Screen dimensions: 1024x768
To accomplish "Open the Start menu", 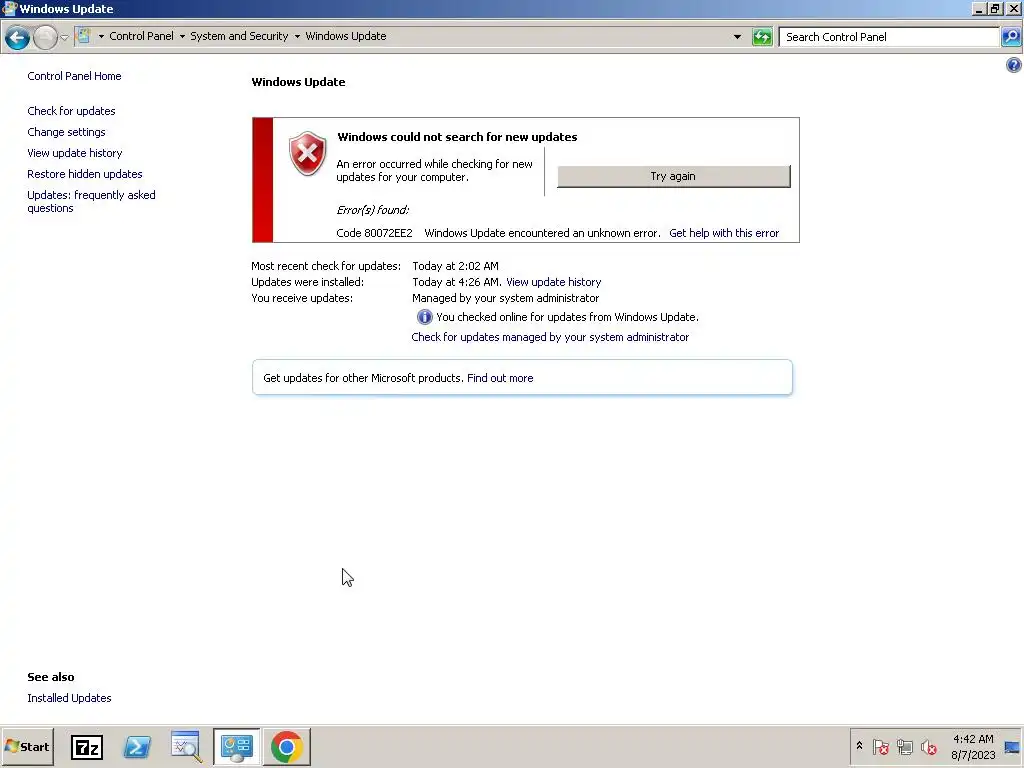I will (27, 746).
